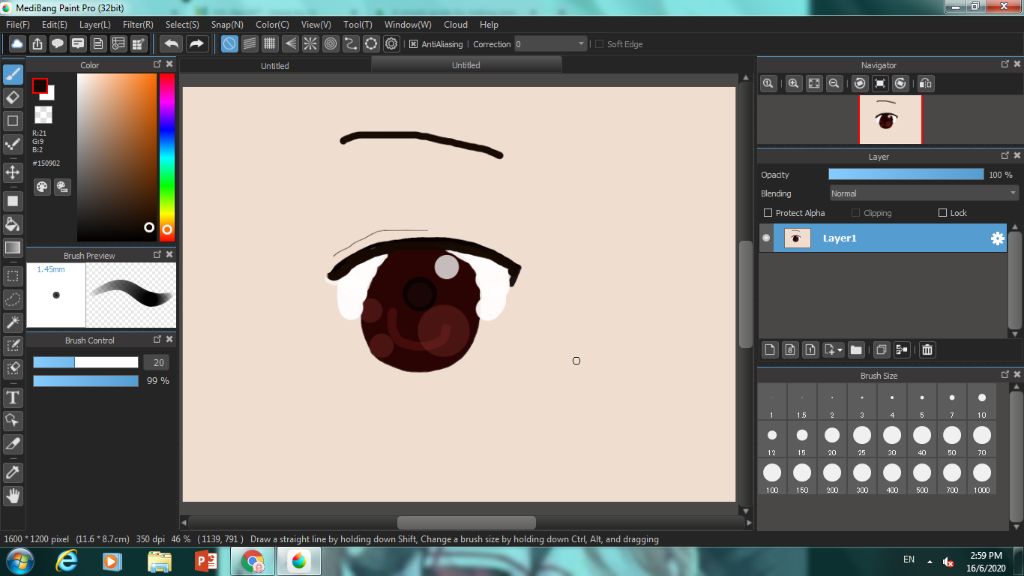Screen dimensions: 1024x576
Task: Open the Windows Start menu
Action: tap(20, 561)
